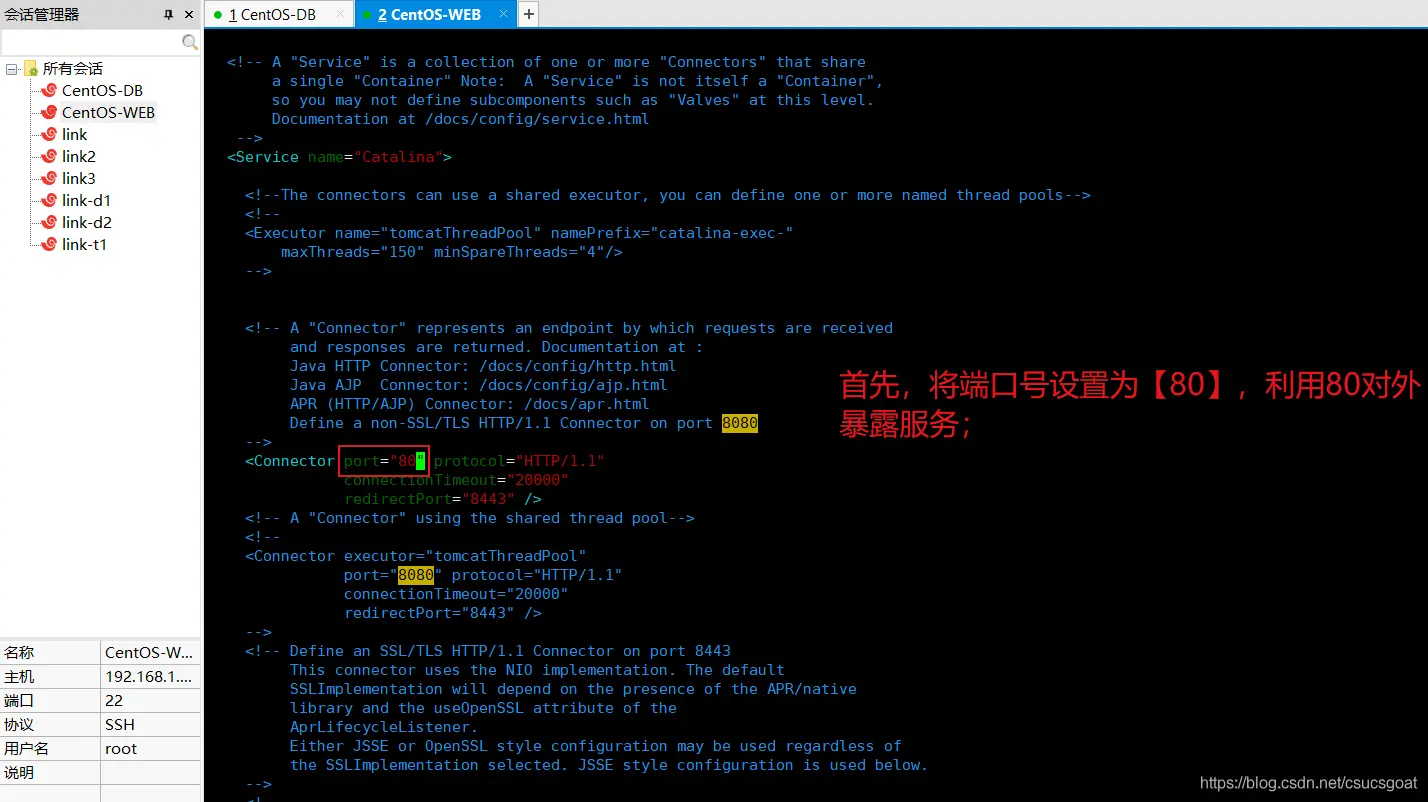Click the "Catalina" service name in terminal
The width and height of the screenshot is (1428, 802).
(x=398, y=157)
